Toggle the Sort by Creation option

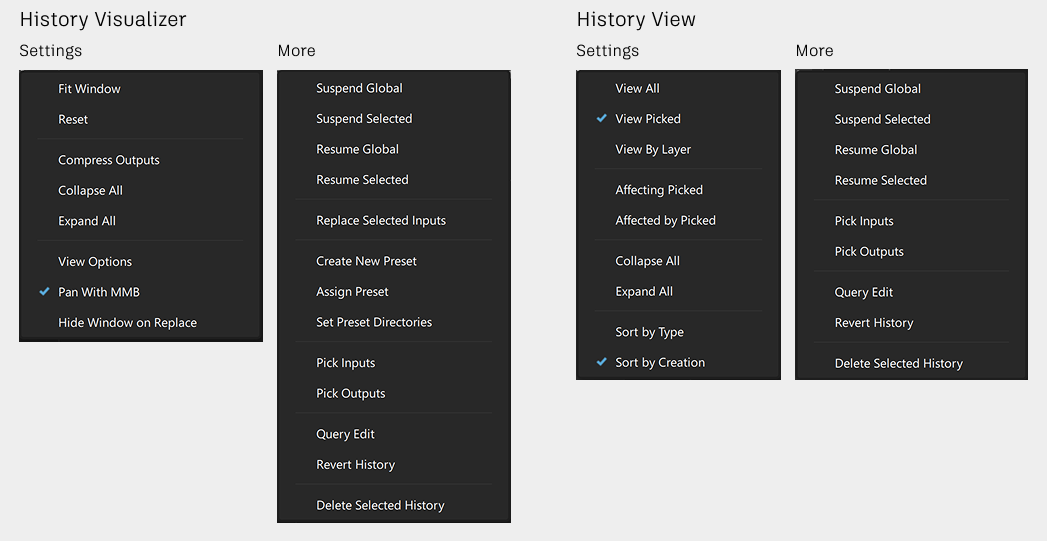[660, 363]
